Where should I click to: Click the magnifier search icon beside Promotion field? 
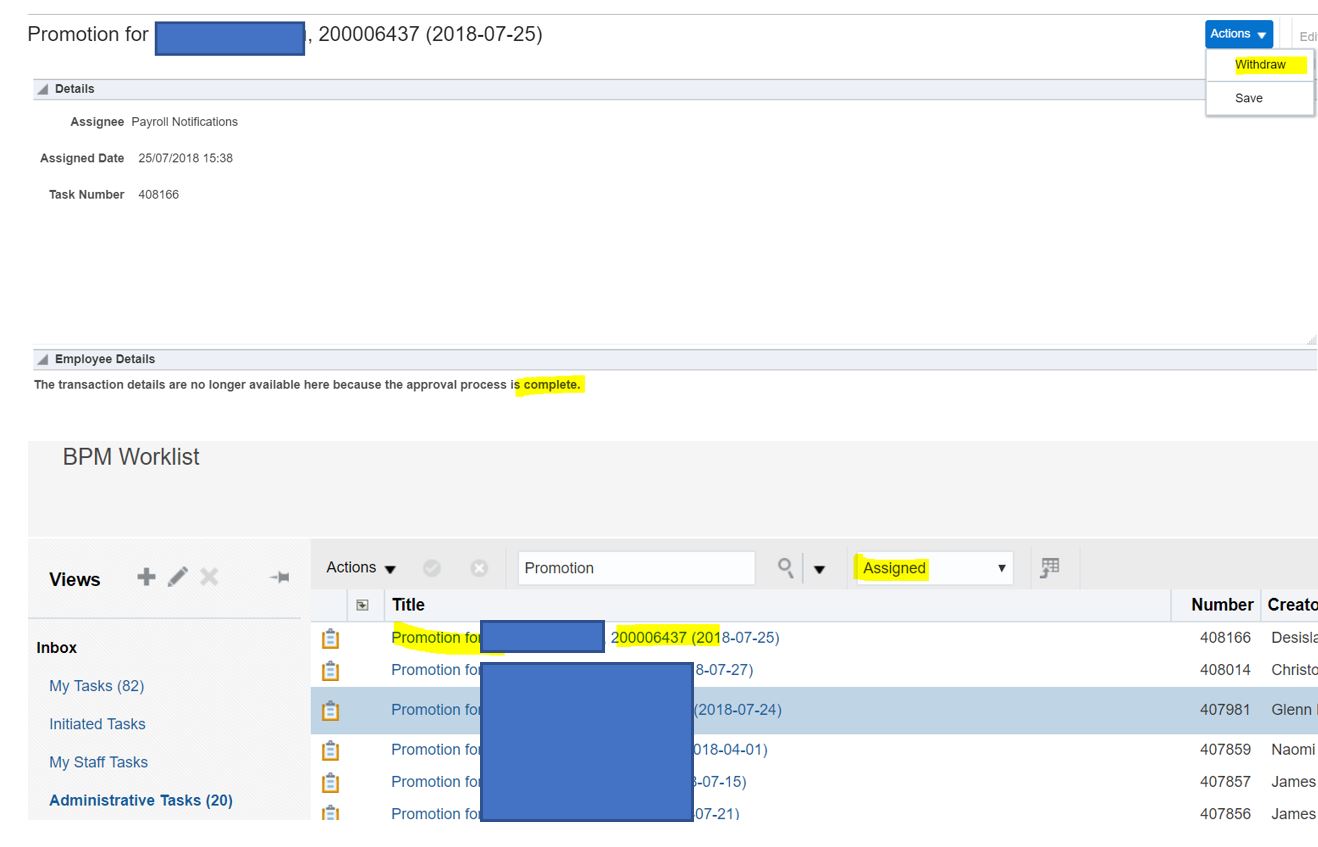[786, 568]
